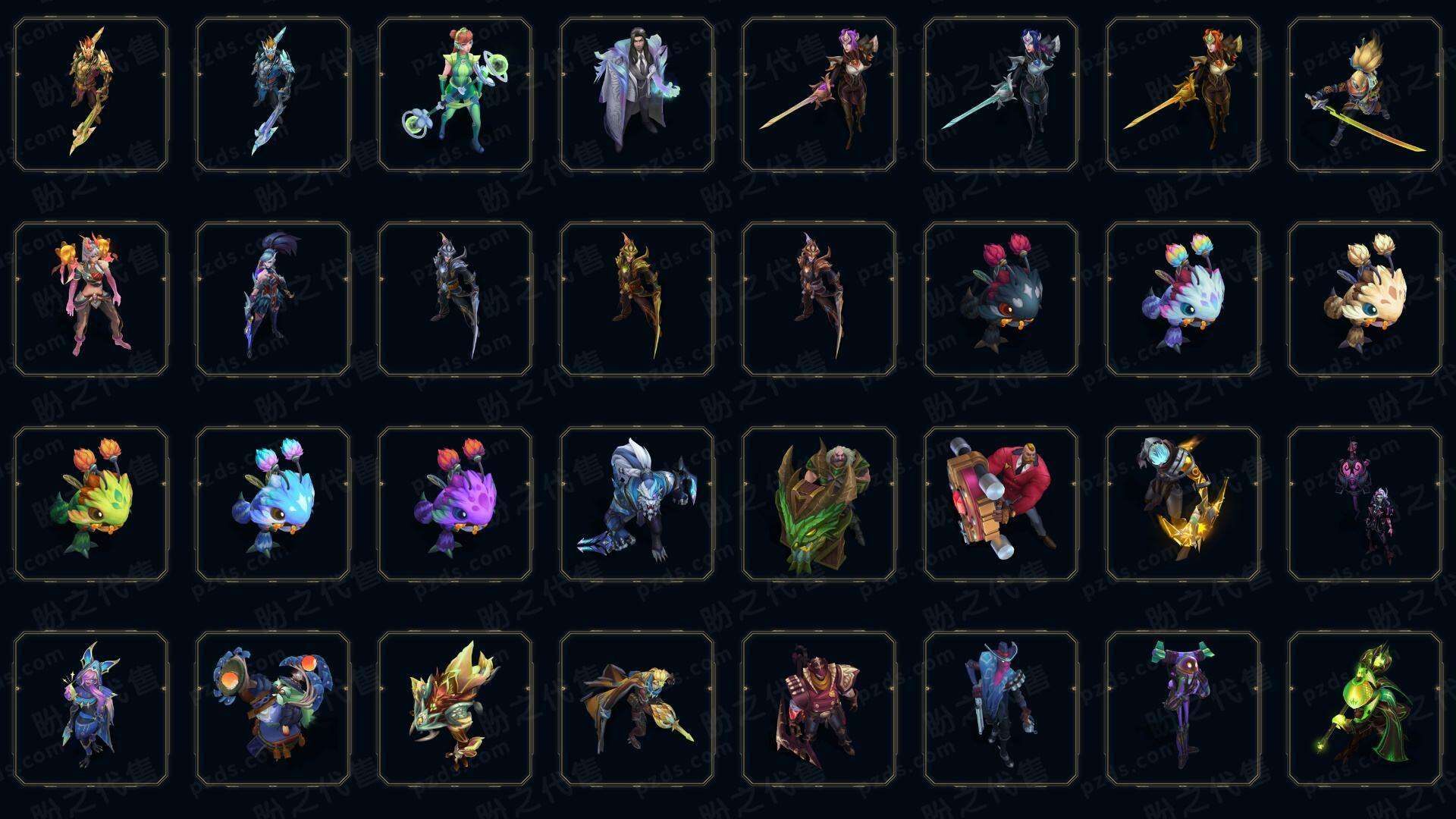Select the warrior with green dragon shield
This screenshot has width=1456, height=819.
coord(819,504)
